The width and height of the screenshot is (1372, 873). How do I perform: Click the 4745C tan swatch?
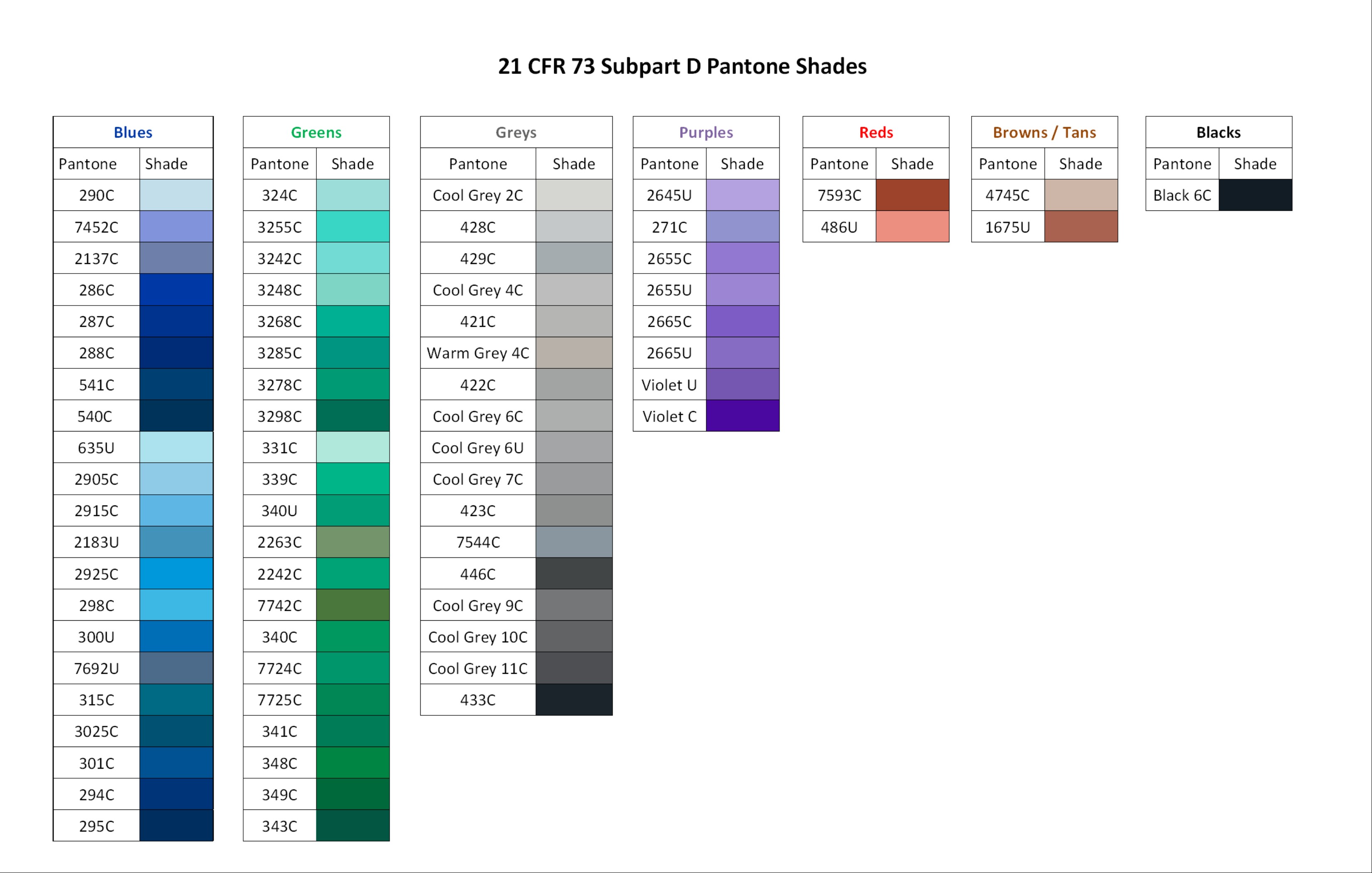(x=1081, y=195)
